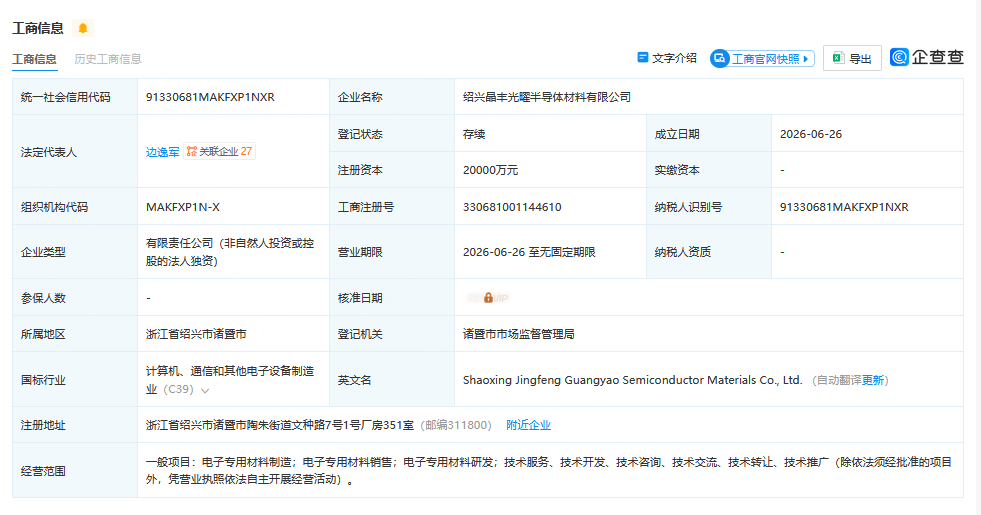Image resolution: width=981 pixels, height=515 pixels.
Task: Click the Excel icon on 导出 button
Action: tap(838, 58)
